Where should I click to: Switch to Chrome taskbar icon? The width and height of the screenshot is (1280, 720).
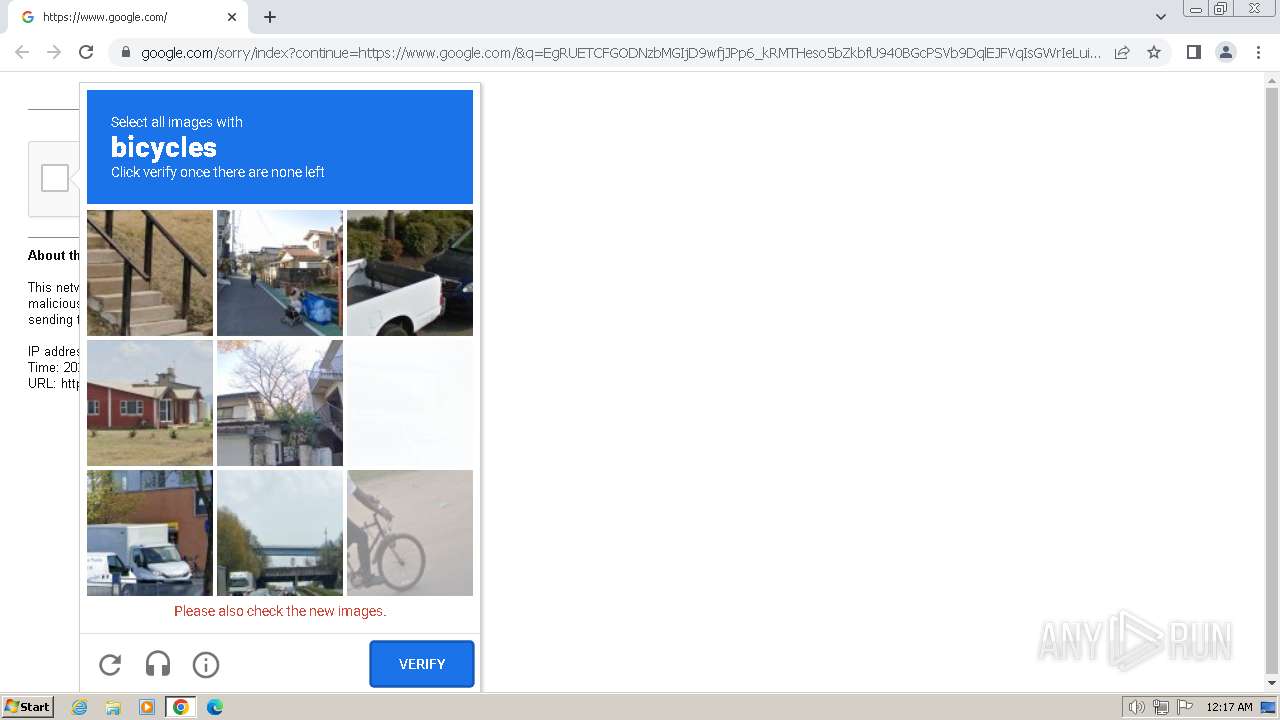point(181,707)
